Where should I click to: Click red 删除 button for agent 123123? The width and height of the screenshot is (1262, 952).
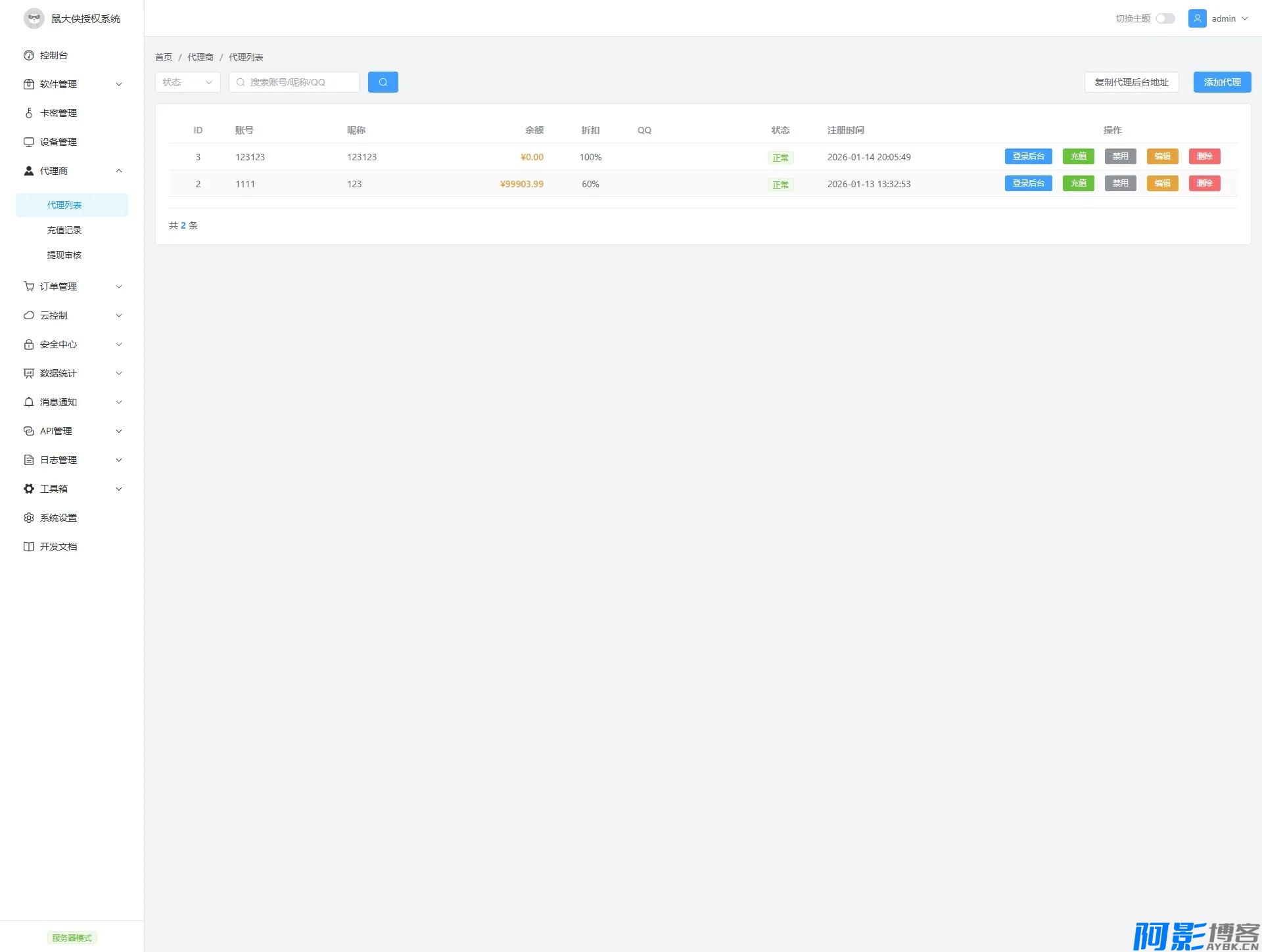coord(1204,156)
